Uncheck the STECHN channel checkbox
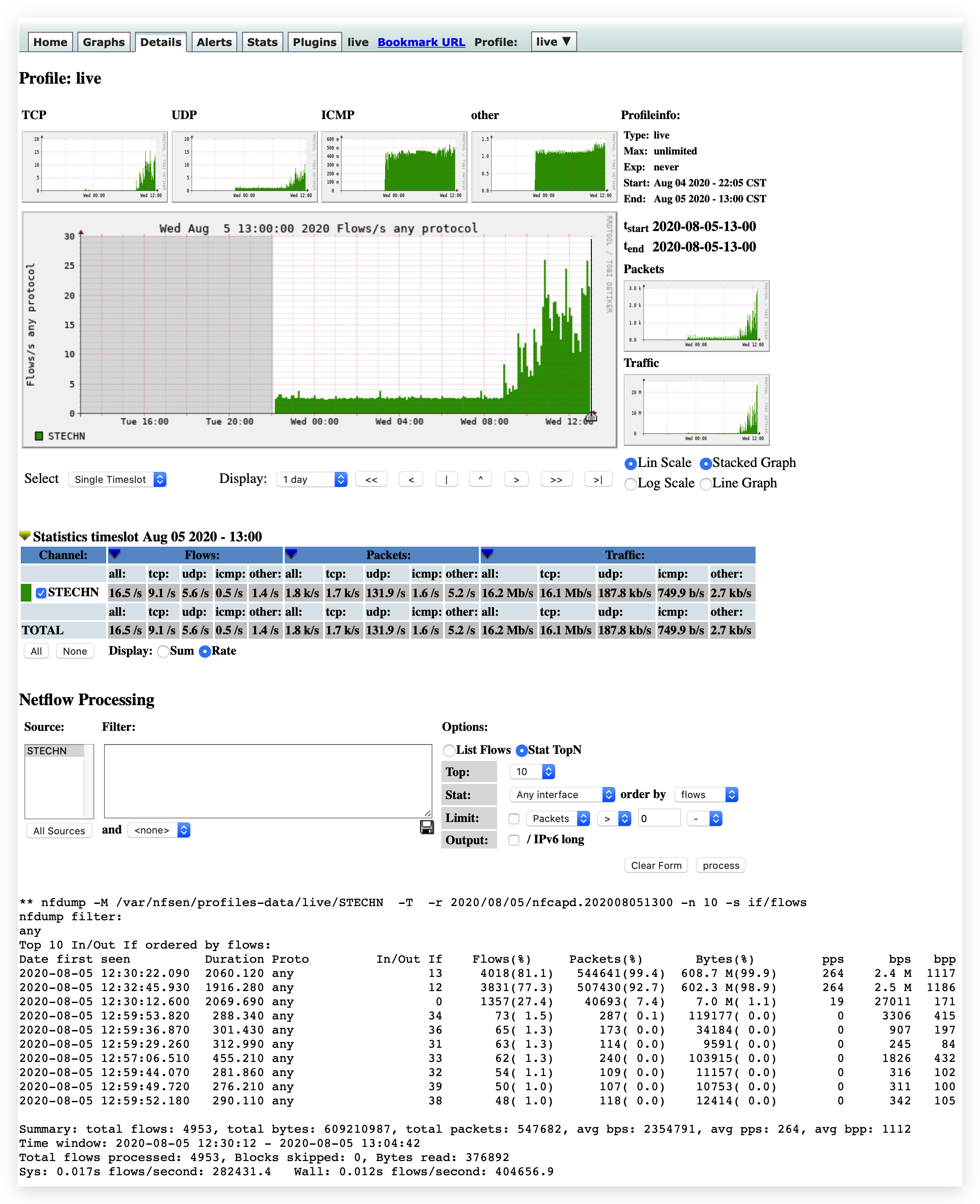Screen dimensions: 980x1204 coord(41,593)
